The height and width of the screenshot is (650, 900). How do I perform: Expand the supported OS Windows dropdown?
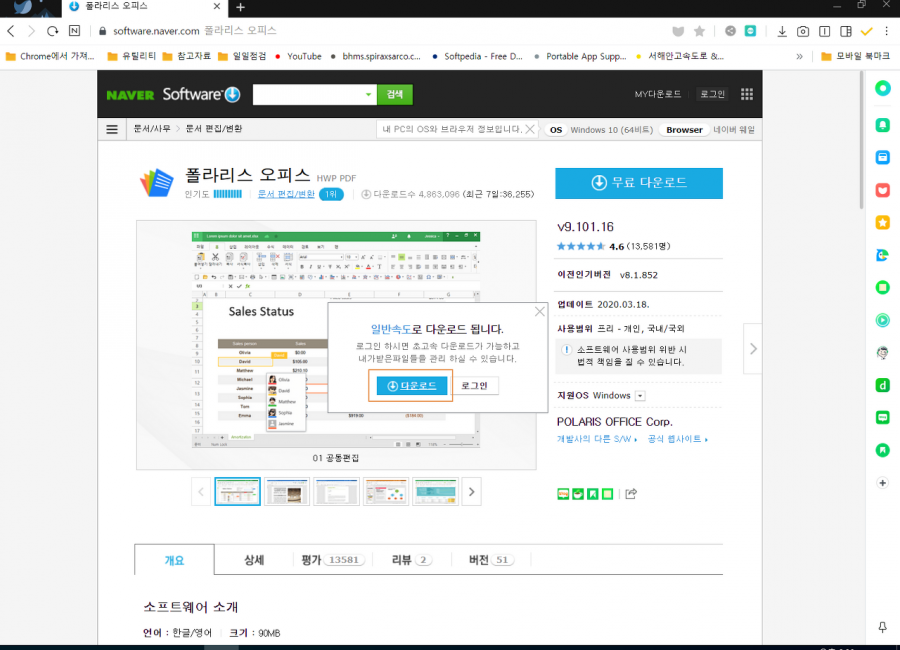click(640, 396)
